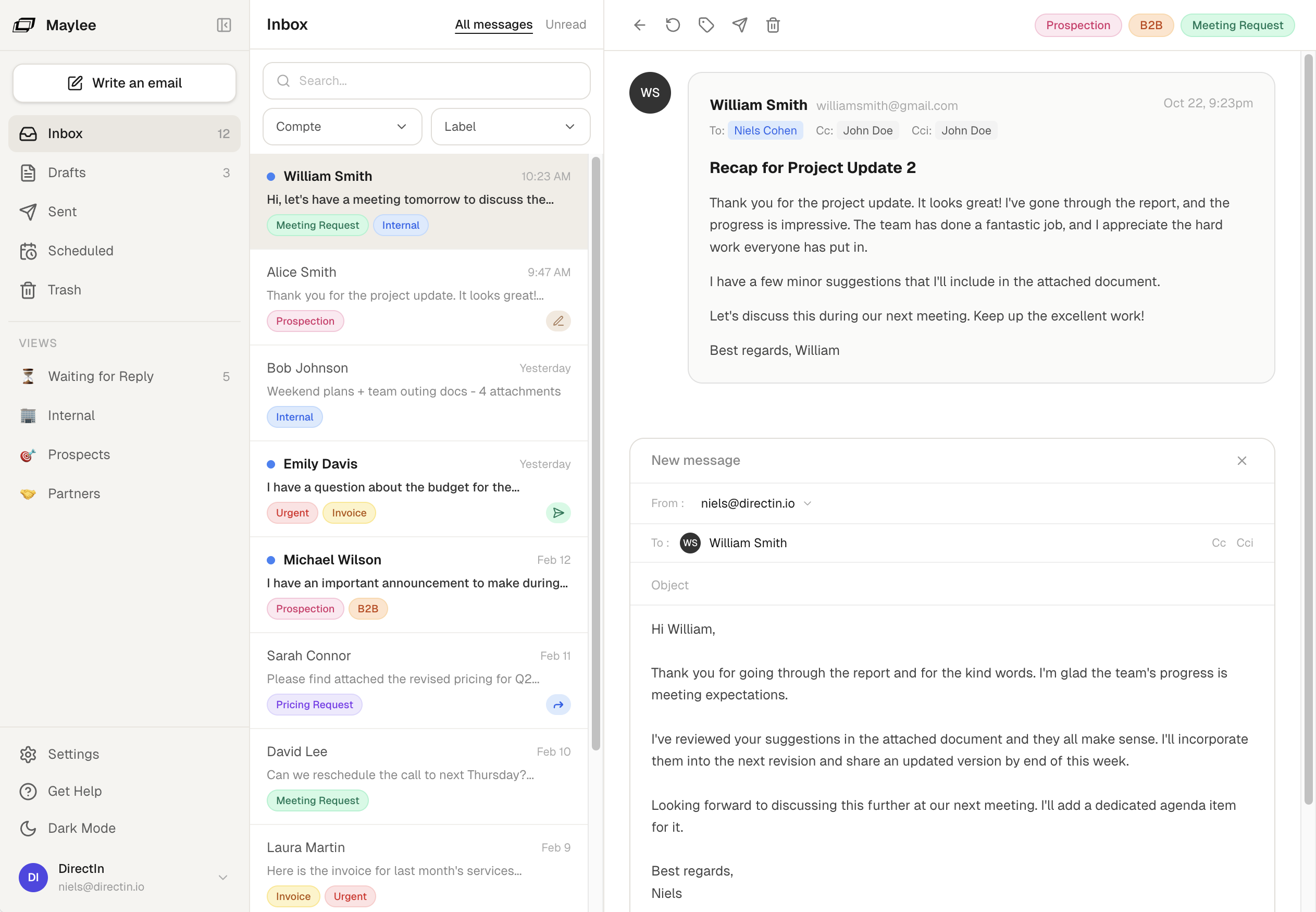Click the undo/refresh arrow icon

pos(672,25)
